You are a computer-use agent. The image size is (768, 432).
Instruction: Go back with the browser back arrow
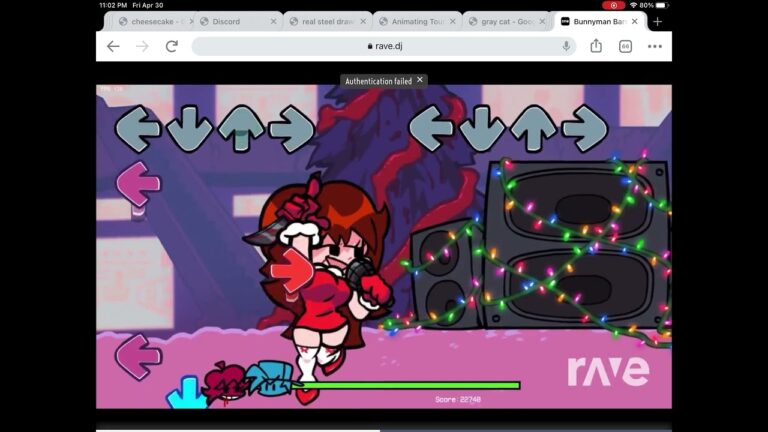click(x=113, y=47)
